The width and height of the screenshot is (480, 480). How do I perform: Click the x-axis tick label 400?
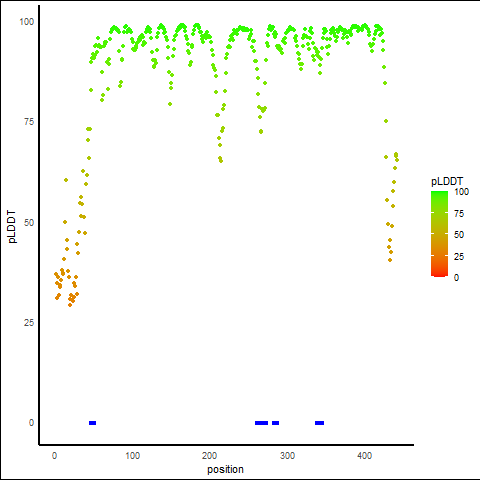(x=364, y=456)
